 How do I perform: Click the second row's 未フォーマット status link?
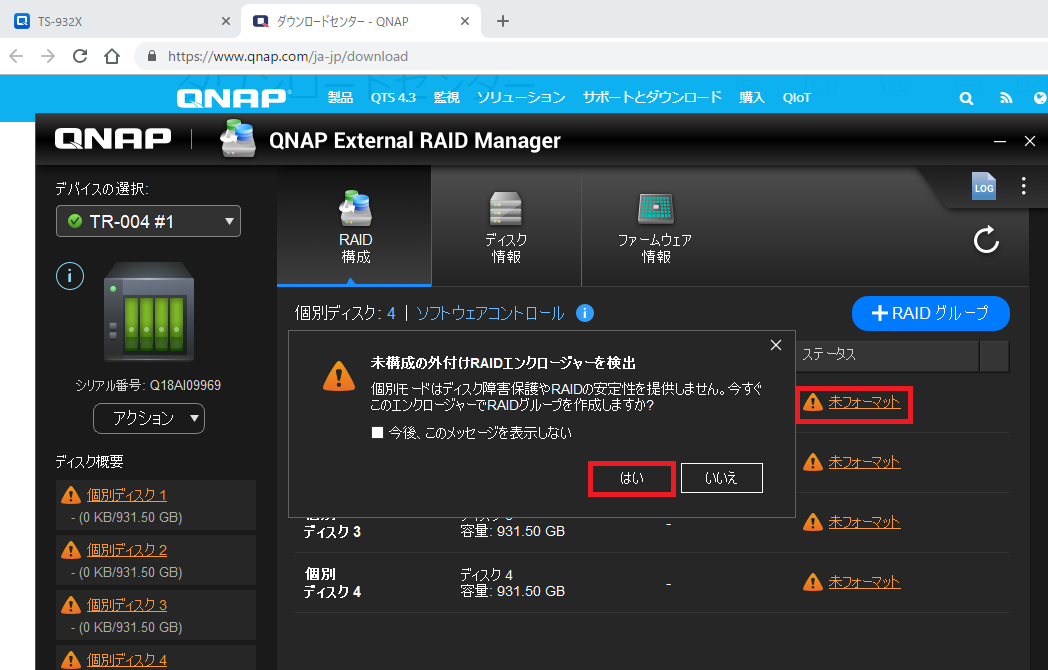(x=864, y=462)
